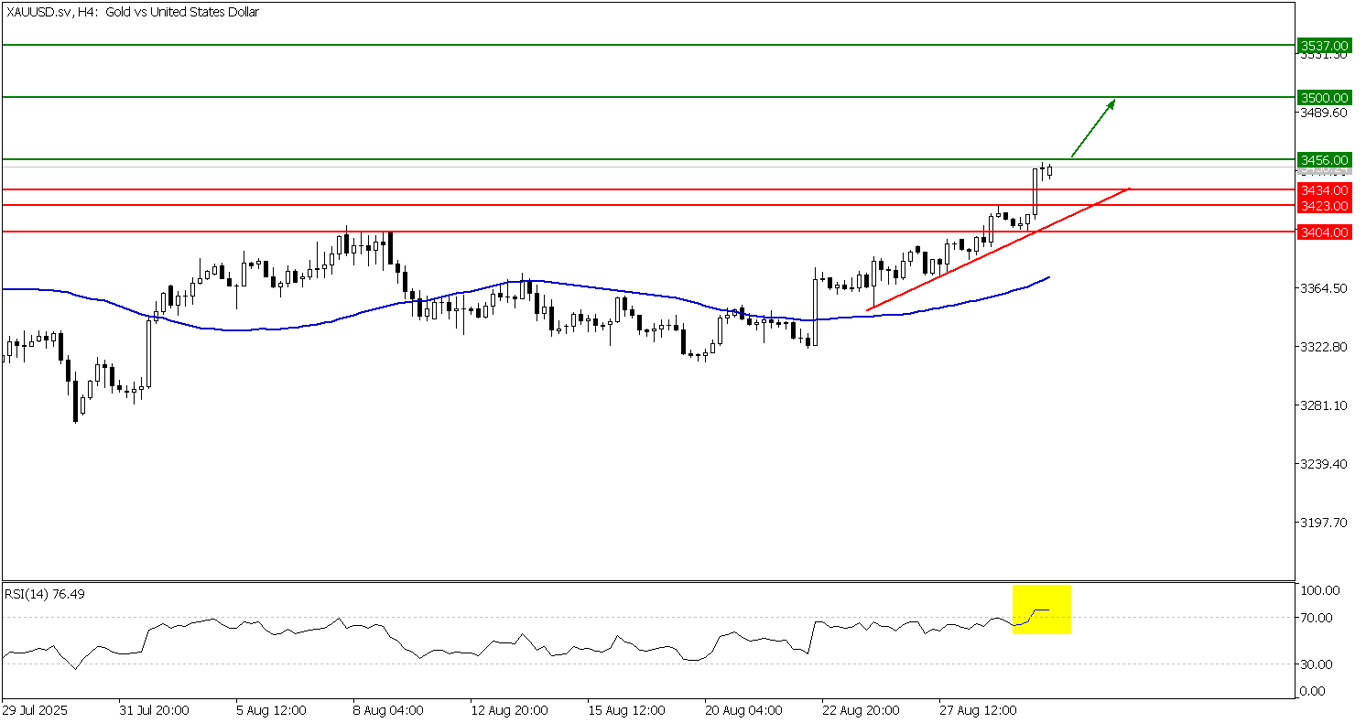Image resolution: width=1366 pixels, height=723 pixels.
Task: Click the RSI(14) 76.49 indicator label
Action: (x=45, y=594)
